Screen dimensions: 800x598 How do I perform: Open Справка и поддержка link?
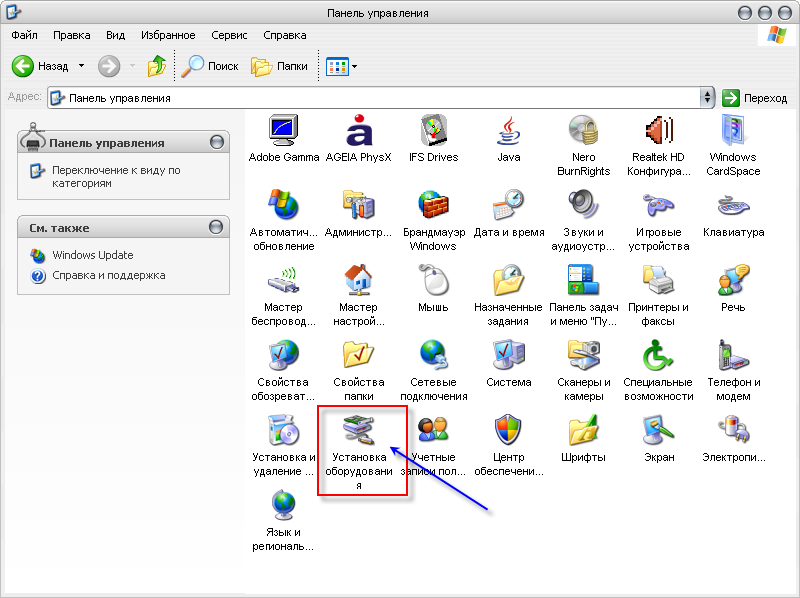(x=109, y=276)
